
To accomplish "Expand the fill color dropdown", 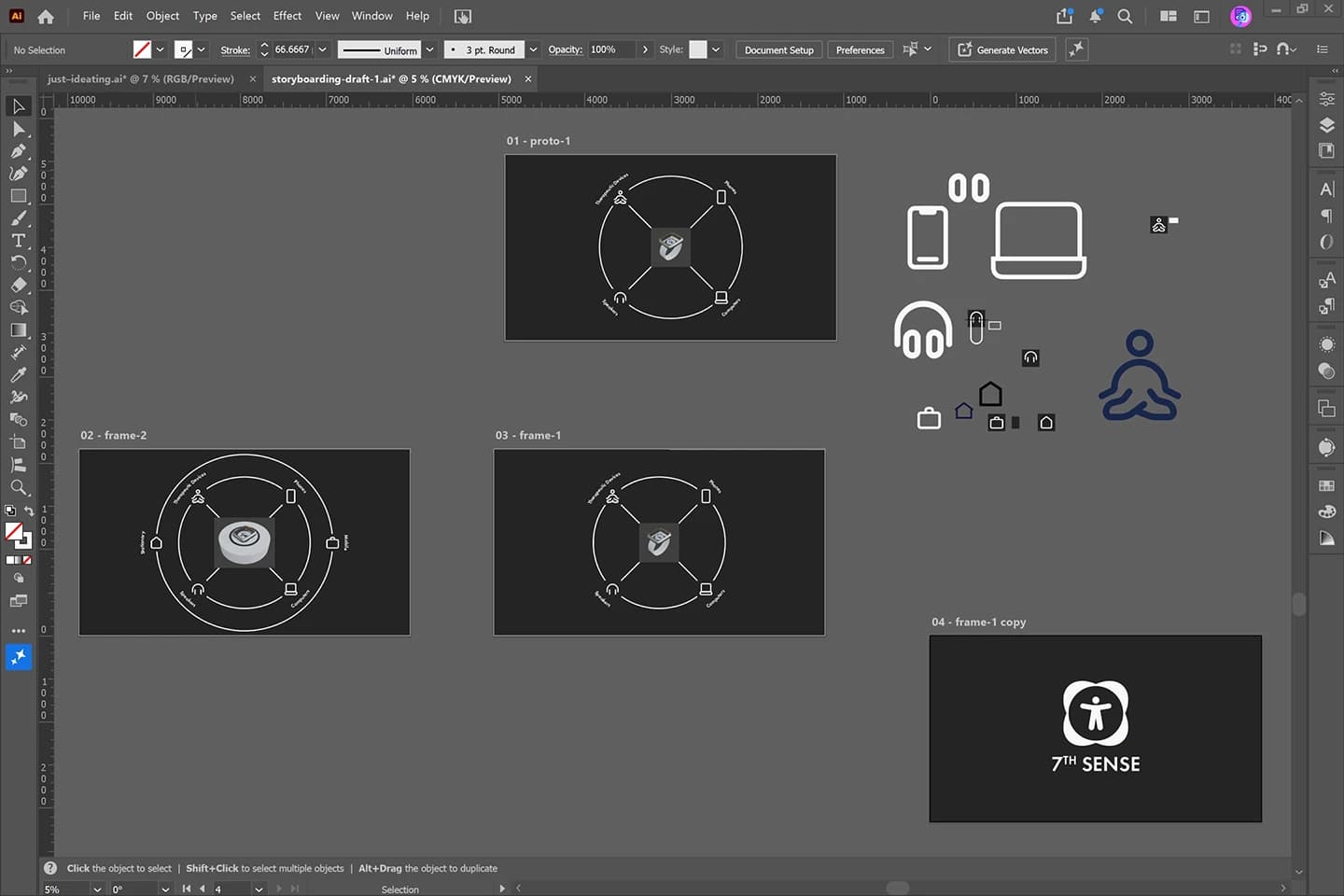I will pos(161,49).
